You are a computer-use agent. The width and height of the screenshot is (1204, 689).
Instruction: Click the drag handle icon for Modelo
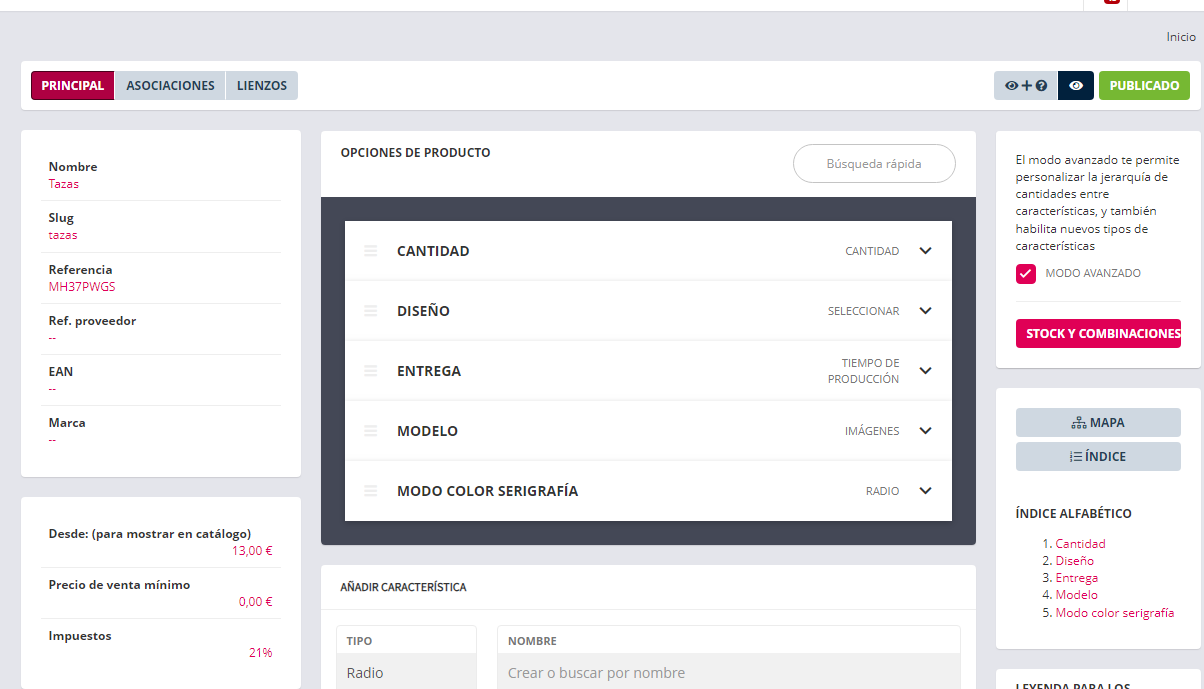pos(371,431)
